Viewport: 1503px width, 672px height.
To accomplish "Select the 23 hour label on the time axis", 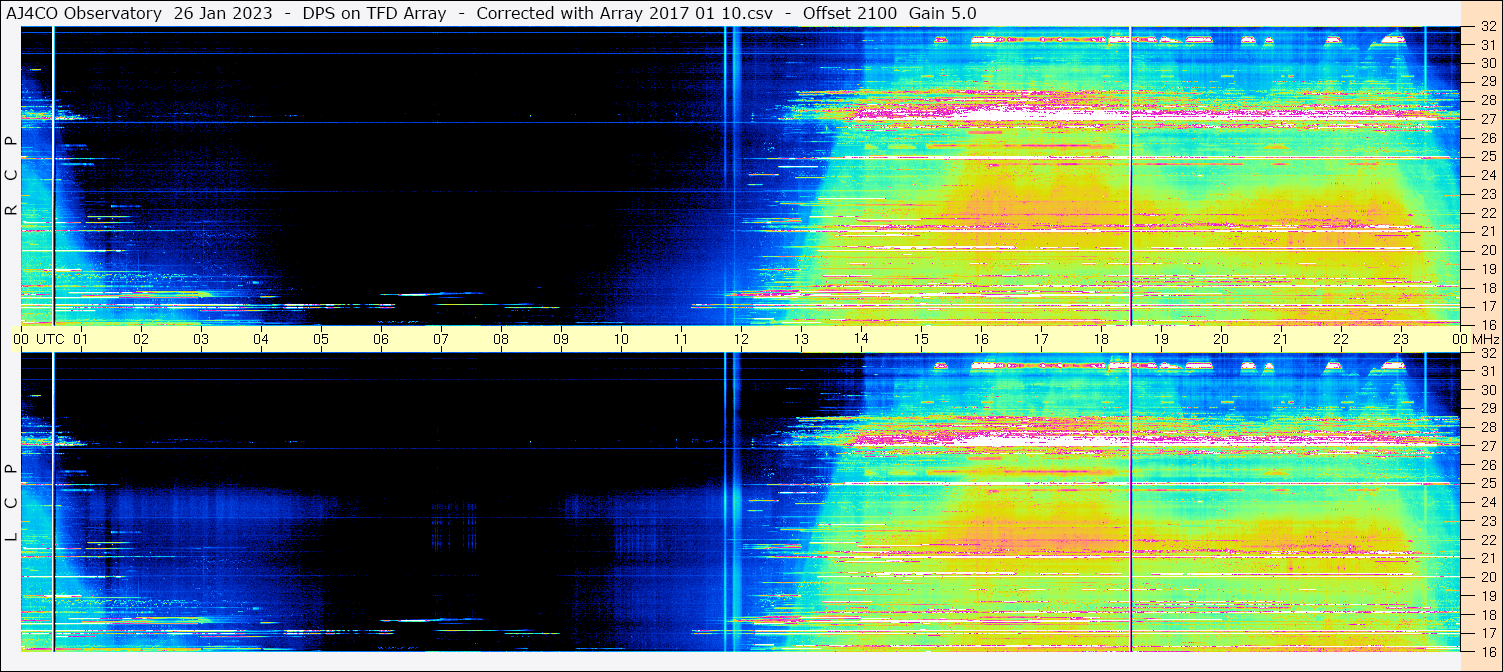I will (1401, 339).
